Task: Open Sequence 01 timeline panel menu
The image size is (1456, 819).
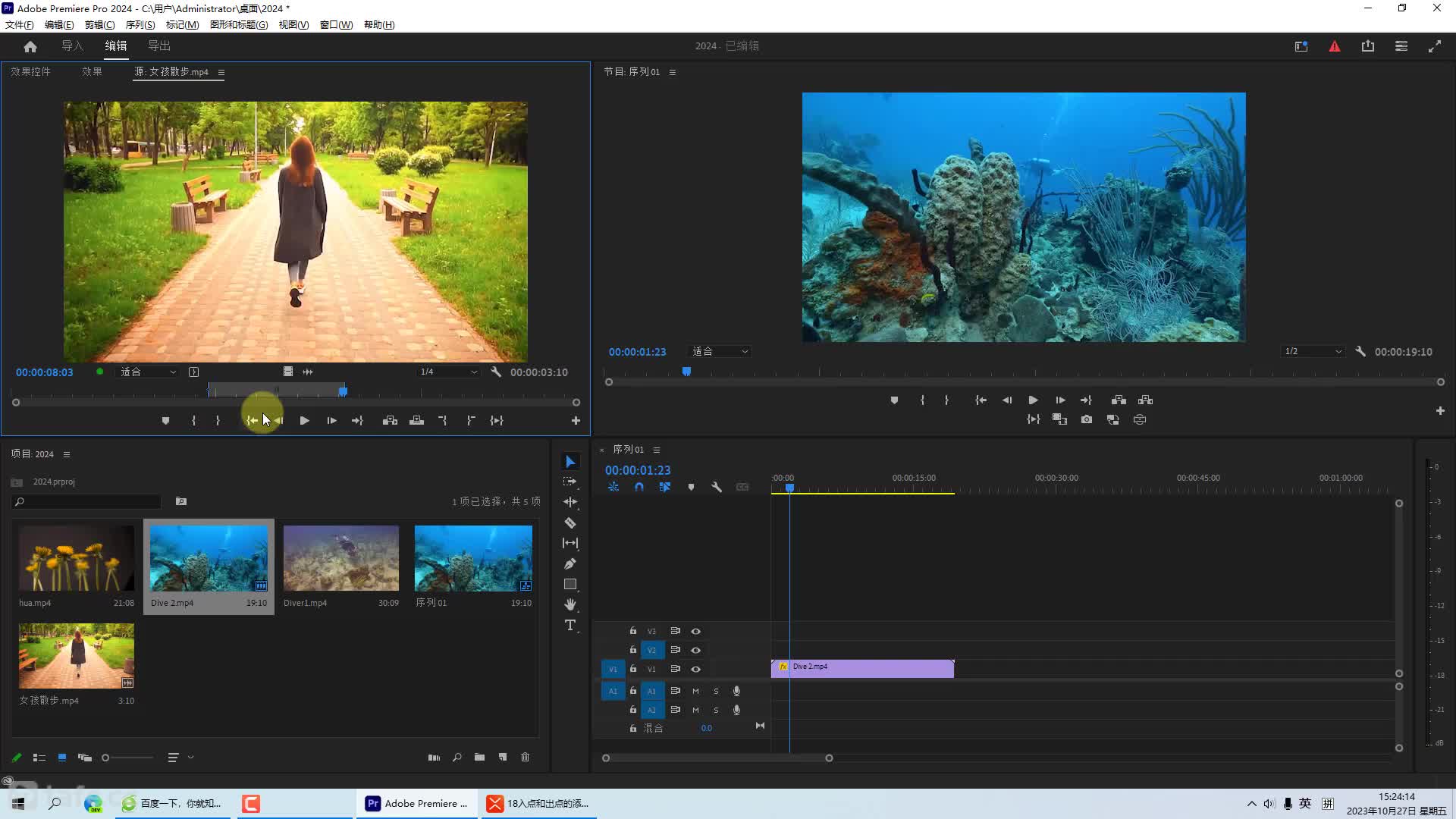Action: coord(657,450)
